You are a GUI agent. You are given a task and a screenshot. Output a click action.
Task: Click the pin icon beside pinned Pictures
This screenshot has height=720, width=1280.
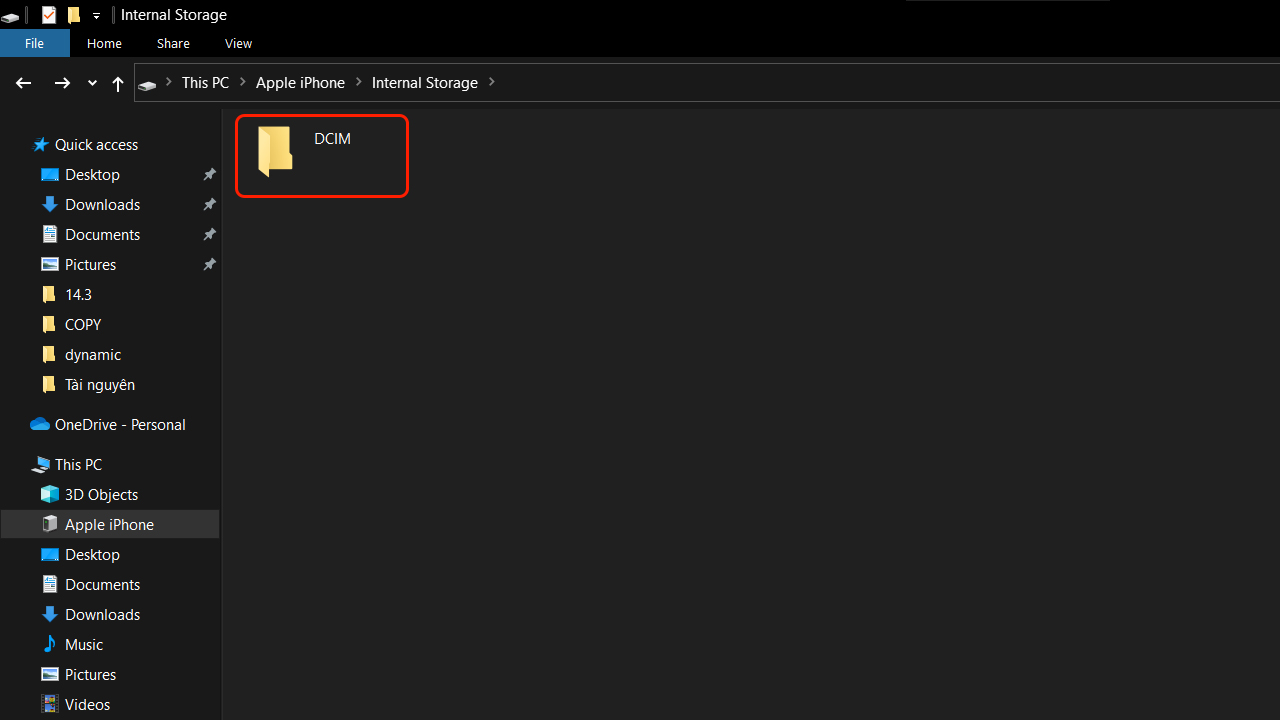209,265
